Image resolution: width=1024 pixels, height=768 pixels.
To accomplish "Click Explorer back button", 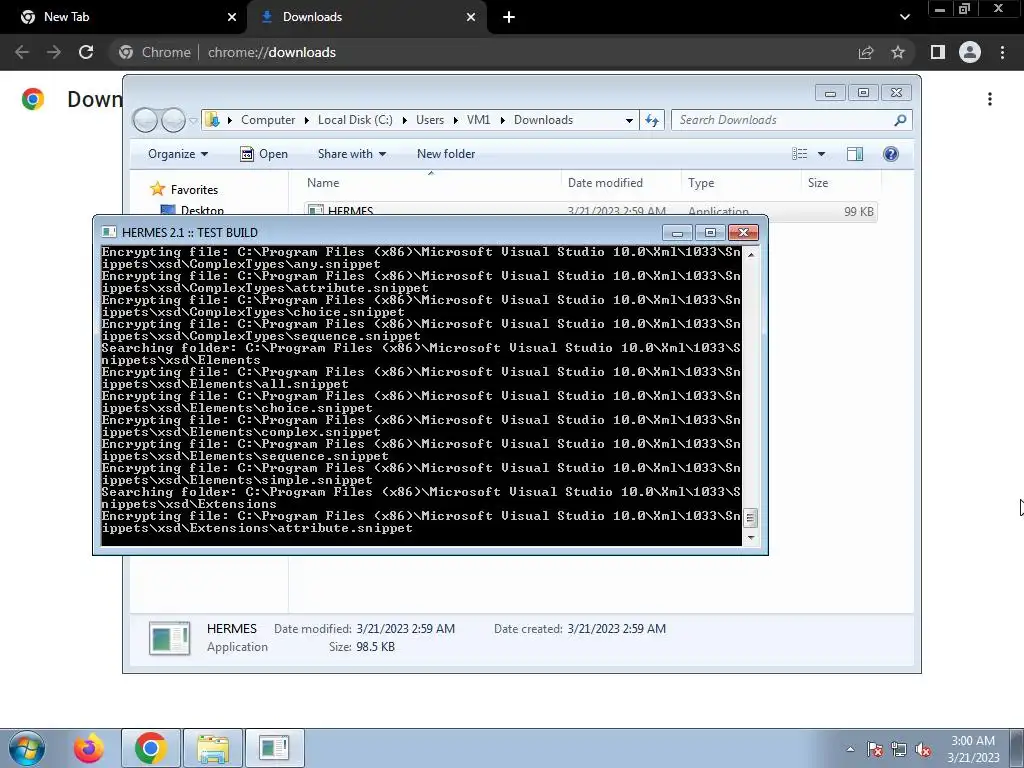I will click(x=145, y=120).
